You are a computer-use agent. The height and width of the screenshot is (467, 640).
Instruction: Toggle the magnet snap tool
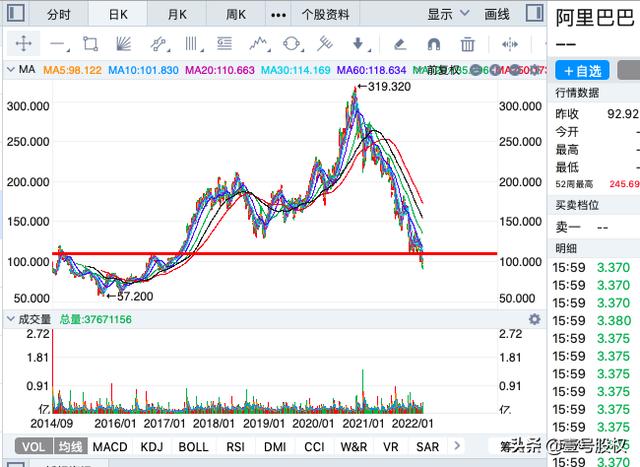[x=433, y=44]
